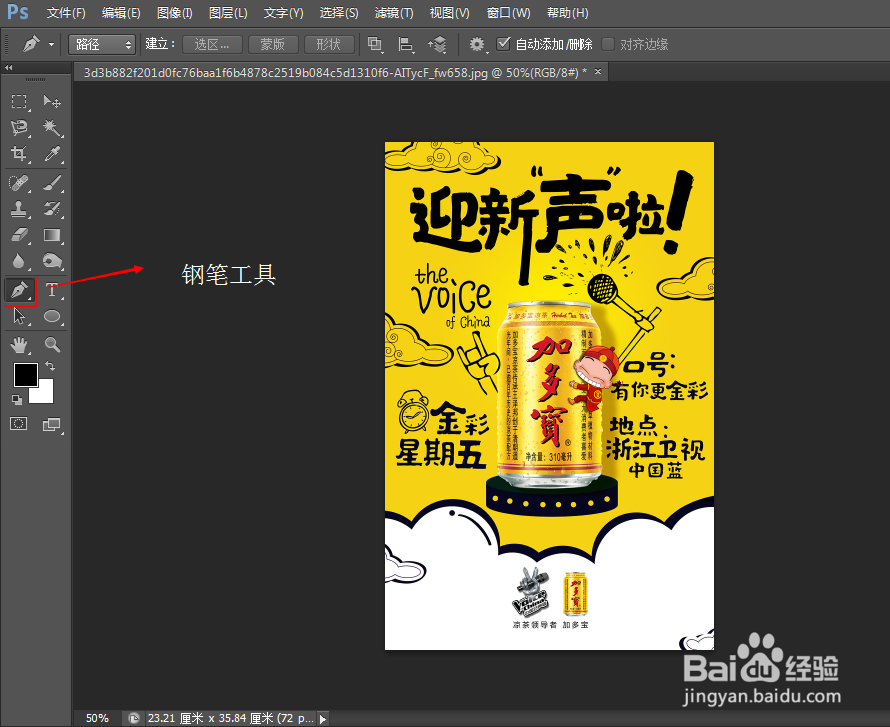Select the Rectangular Marquee tool
This screenshot has height=727, width=890.
click(x=19, y=102)
